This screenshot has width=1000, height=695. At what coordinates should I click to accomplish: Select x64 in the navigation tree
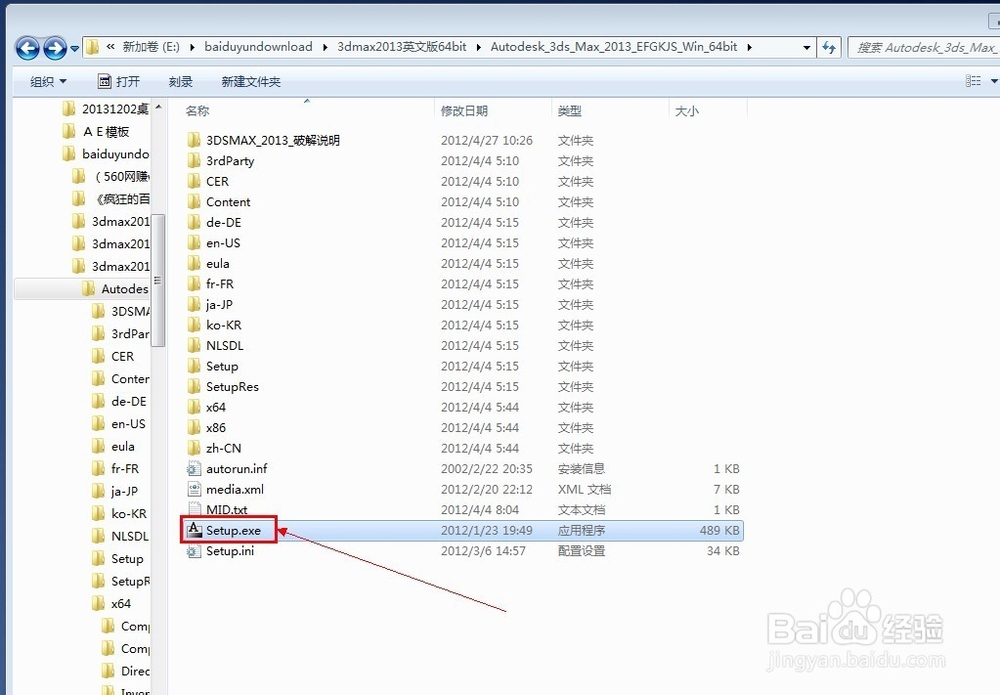(121, 603)
